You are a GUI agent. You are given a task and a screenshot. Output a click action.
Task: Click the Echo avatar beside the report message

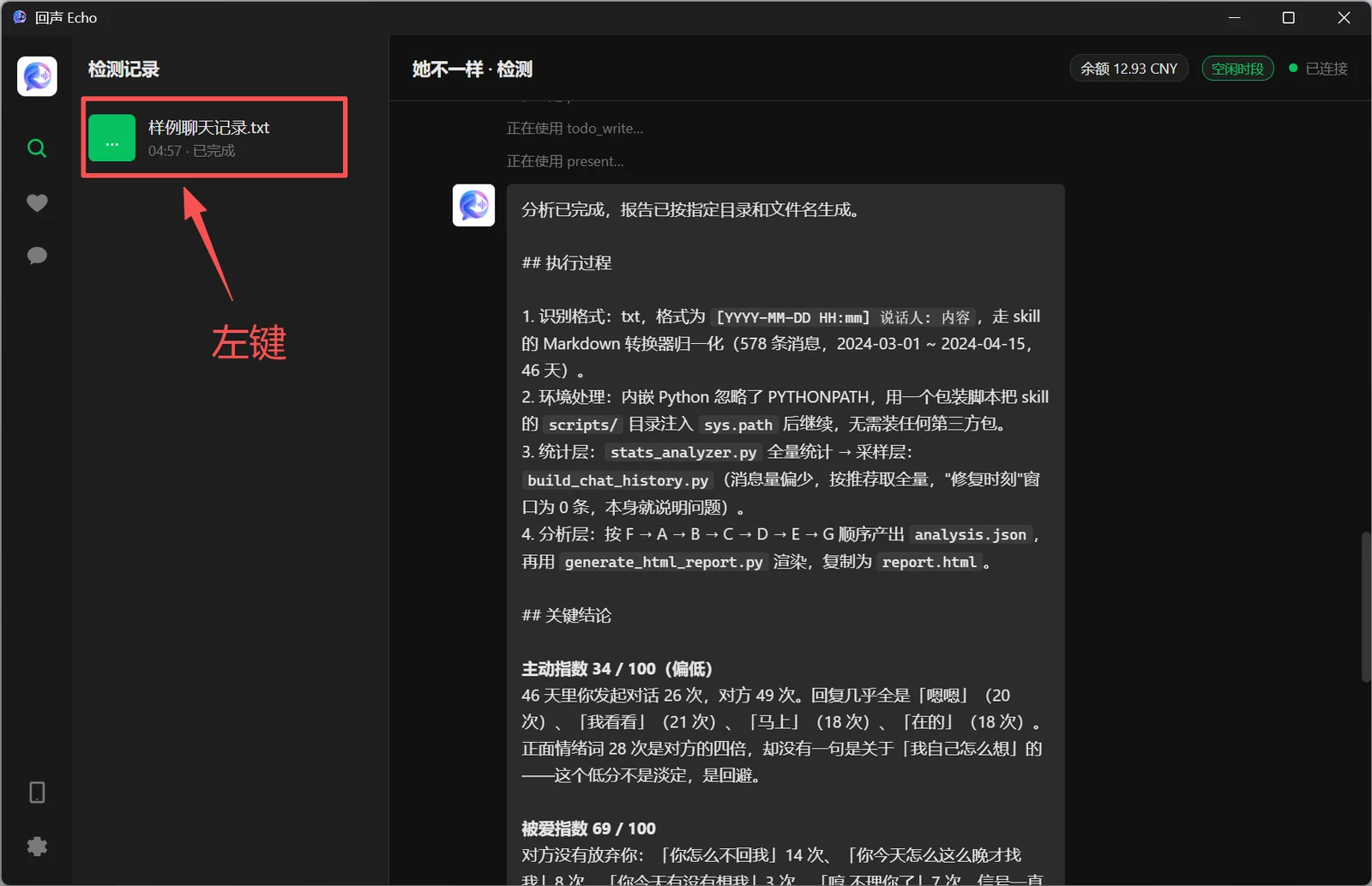click(x=473, y=205)
